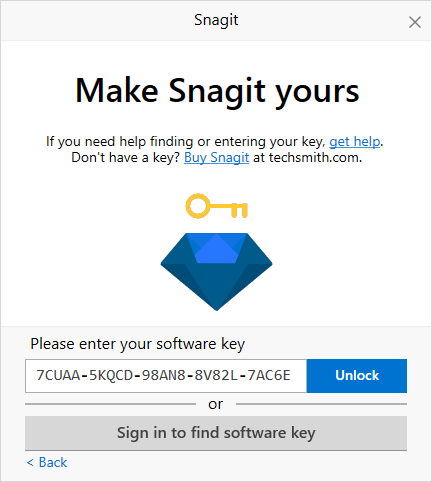Image resolution: width=432 pixels, height=482 pixels.
Task: Follow the Buy Snagit link
Action: pyautogui.click(x=216, y=158)
